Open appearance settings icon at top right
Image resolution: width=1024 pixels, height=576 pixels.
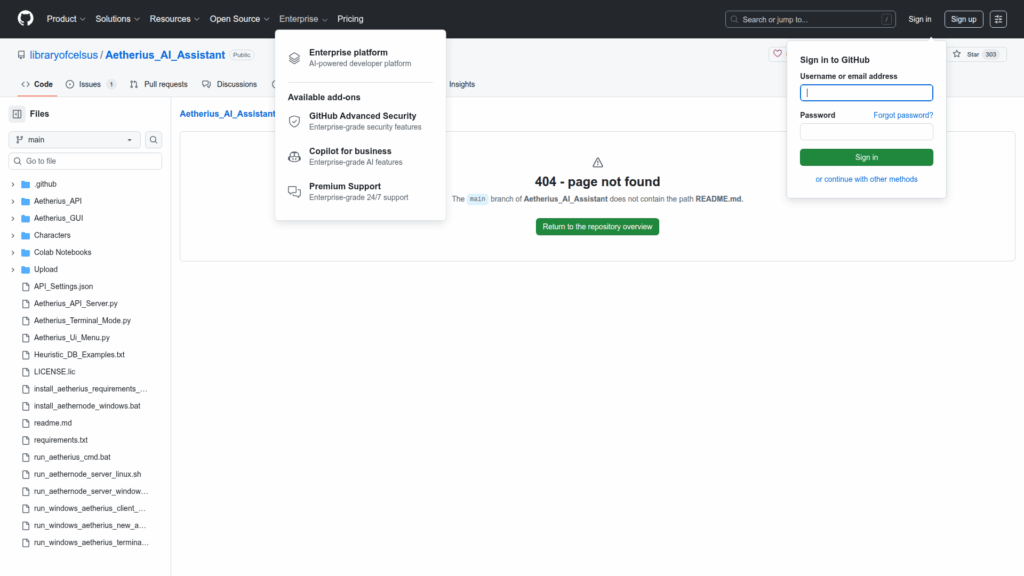point(998,19)
